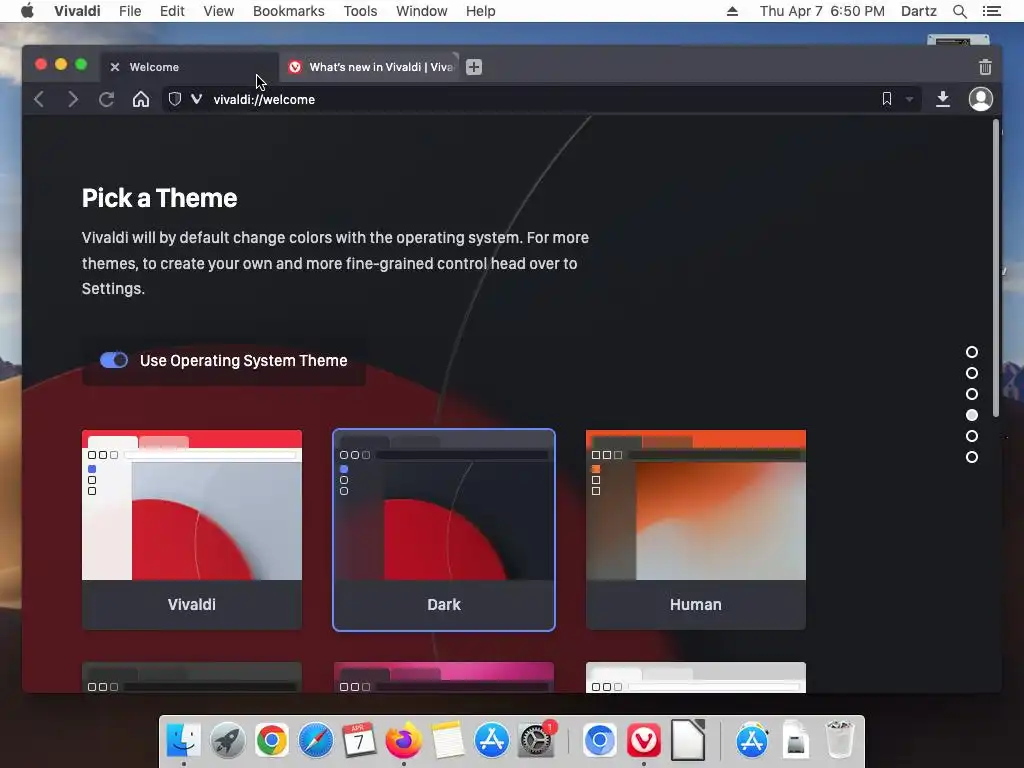
Task: Close the Welcome tab
Action: tap(115, 67)
